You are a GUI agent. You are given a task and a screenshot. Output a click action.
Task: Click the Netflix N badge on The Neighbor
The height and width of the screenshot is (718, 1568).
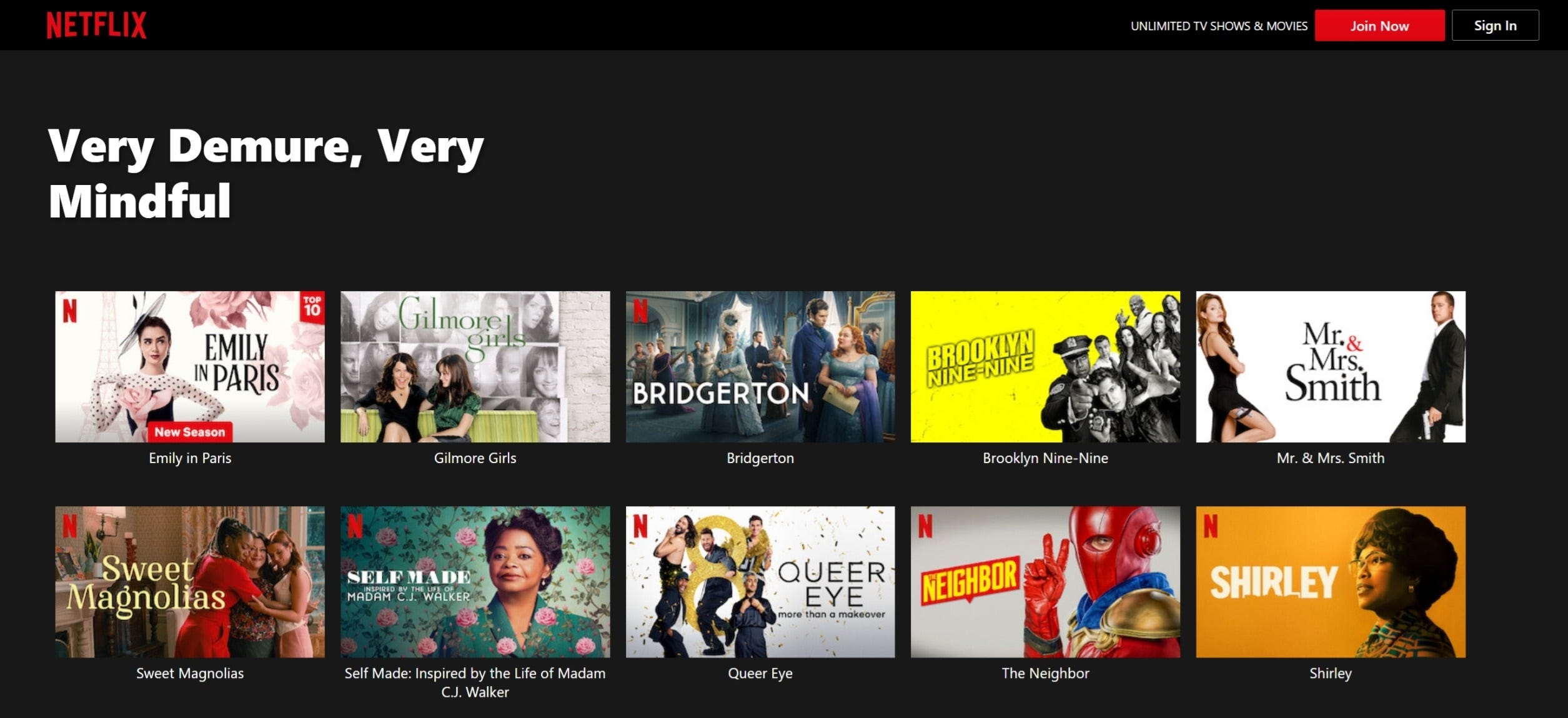(925, 526)
